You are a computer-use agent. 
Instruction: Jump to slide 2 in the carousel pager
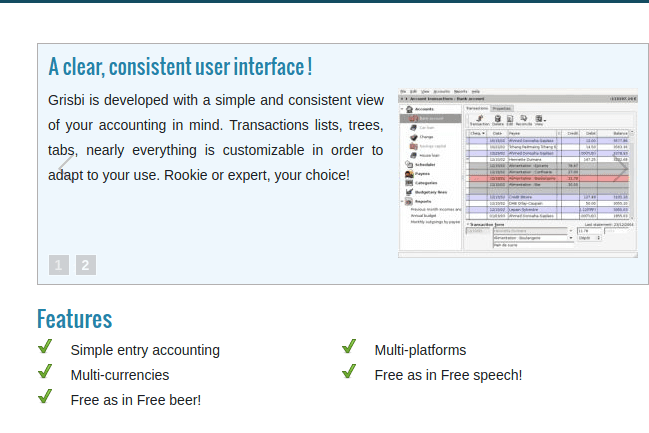click(x=86, y=265)
